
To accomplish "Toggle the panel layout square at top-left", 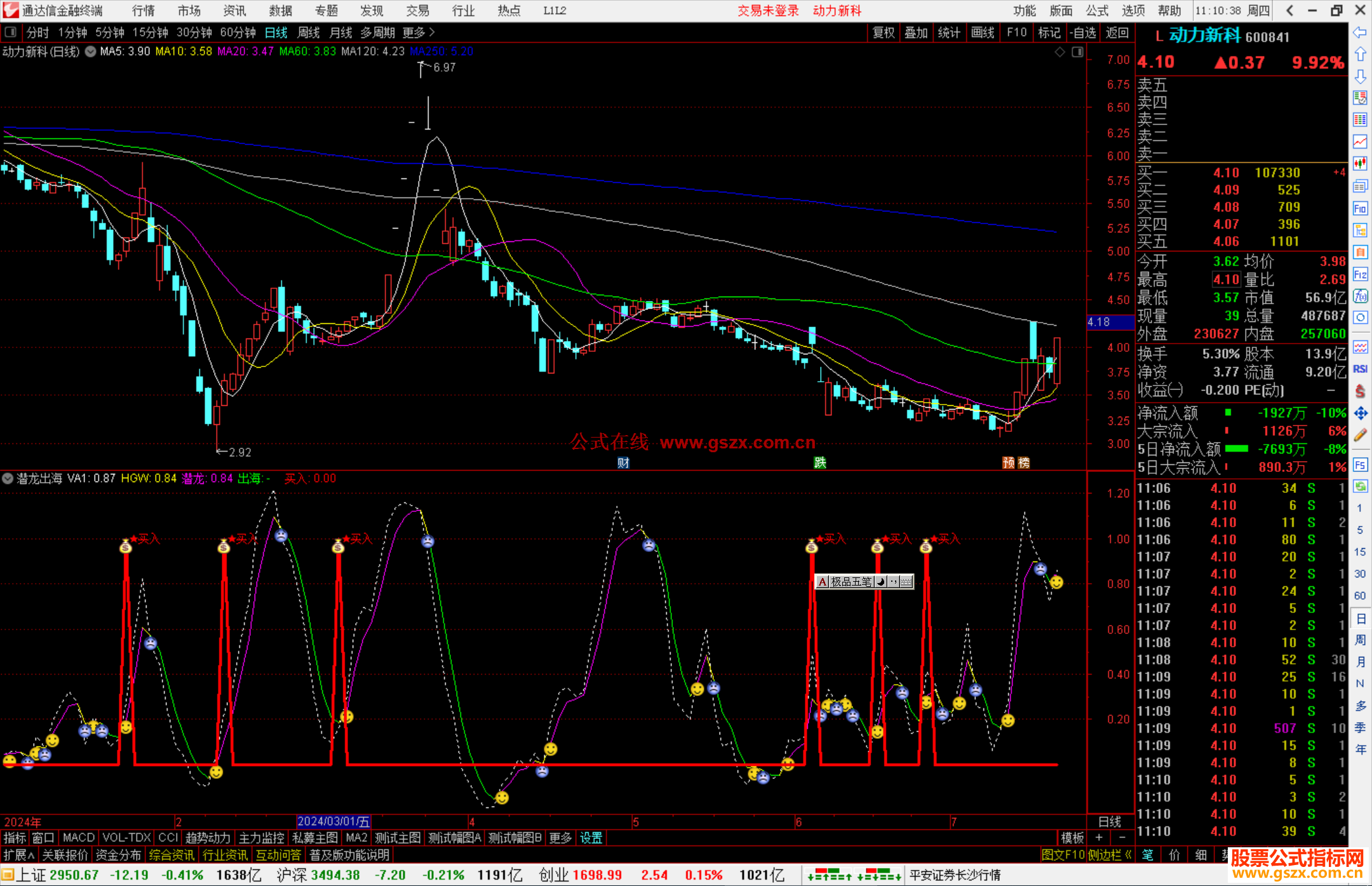I will coord(11,32).
